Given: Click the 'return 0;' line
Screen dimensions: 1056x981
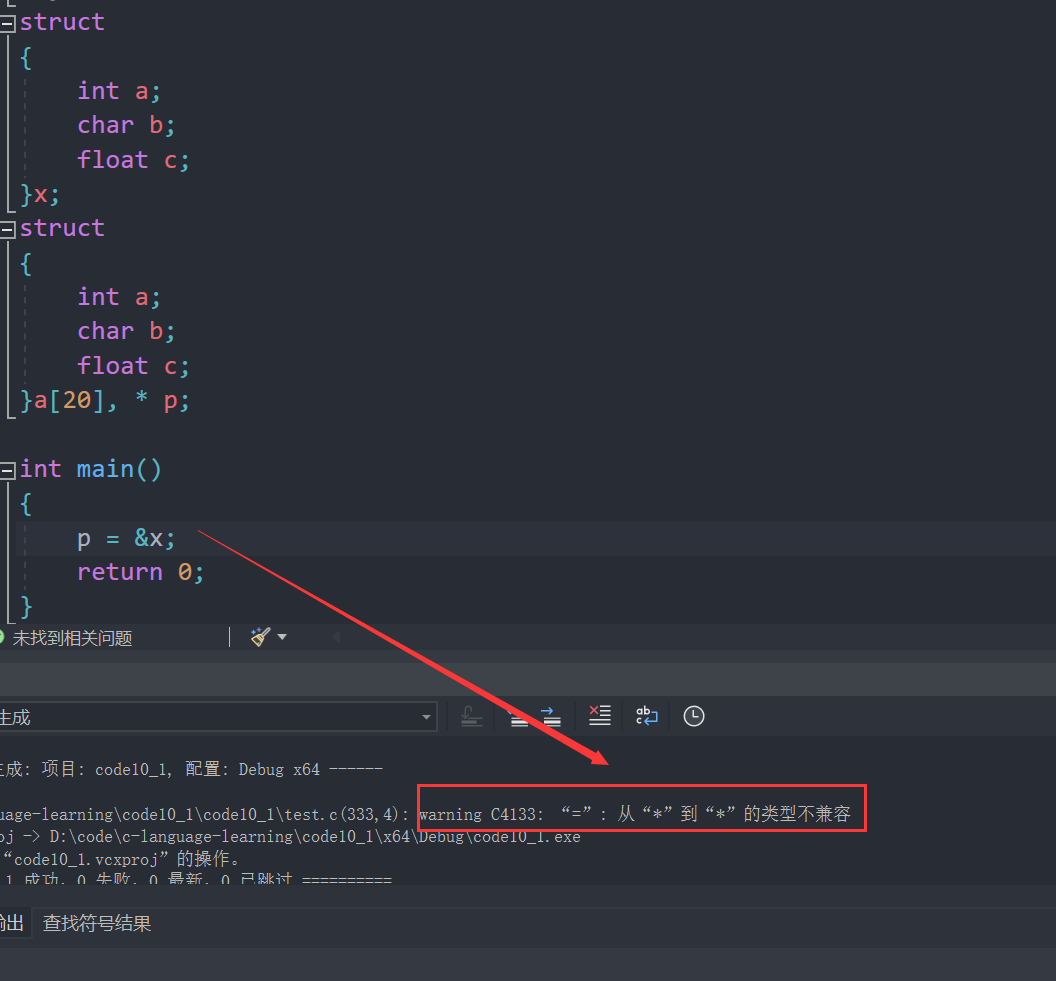Looking at the screenshot, I should click(x=140, y=572).
